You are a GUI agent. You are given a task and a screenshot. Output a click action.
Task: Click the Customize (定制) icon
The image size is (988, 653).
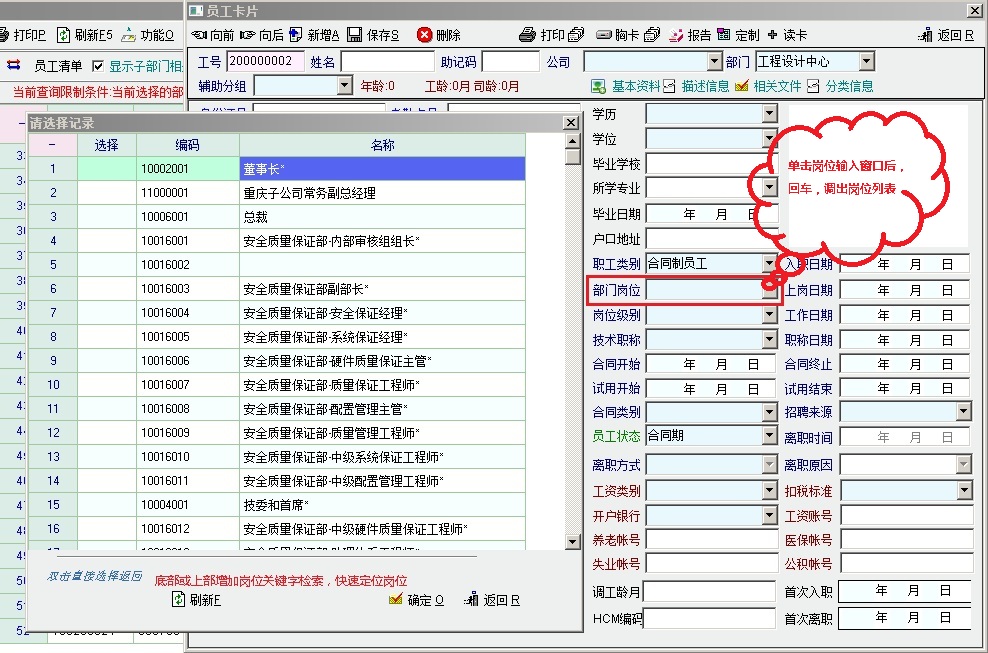coord(724,35)
